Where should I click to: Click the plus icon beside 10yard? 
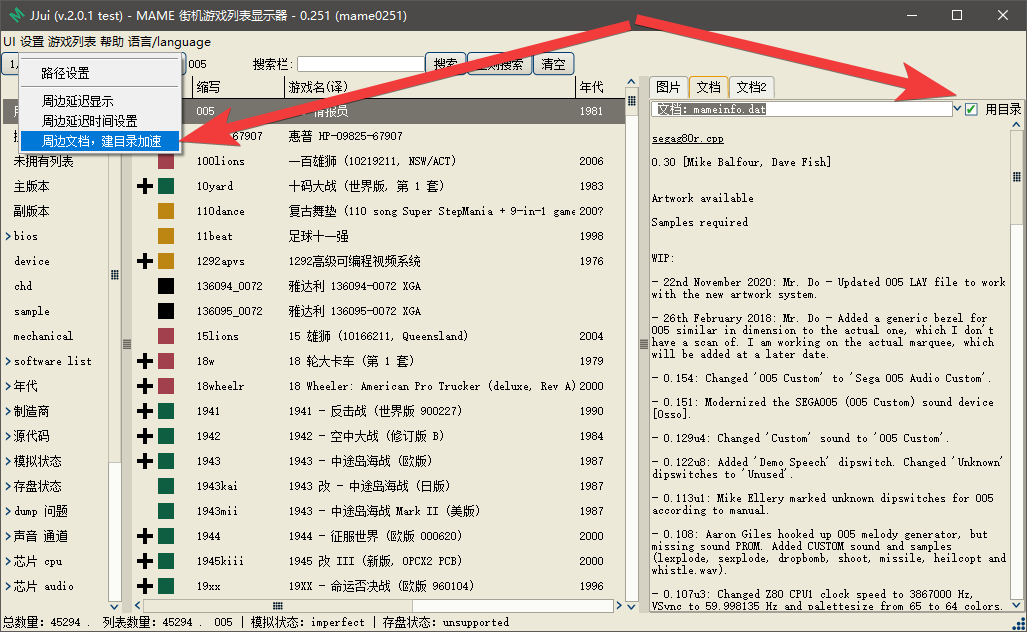coord(145,186)
